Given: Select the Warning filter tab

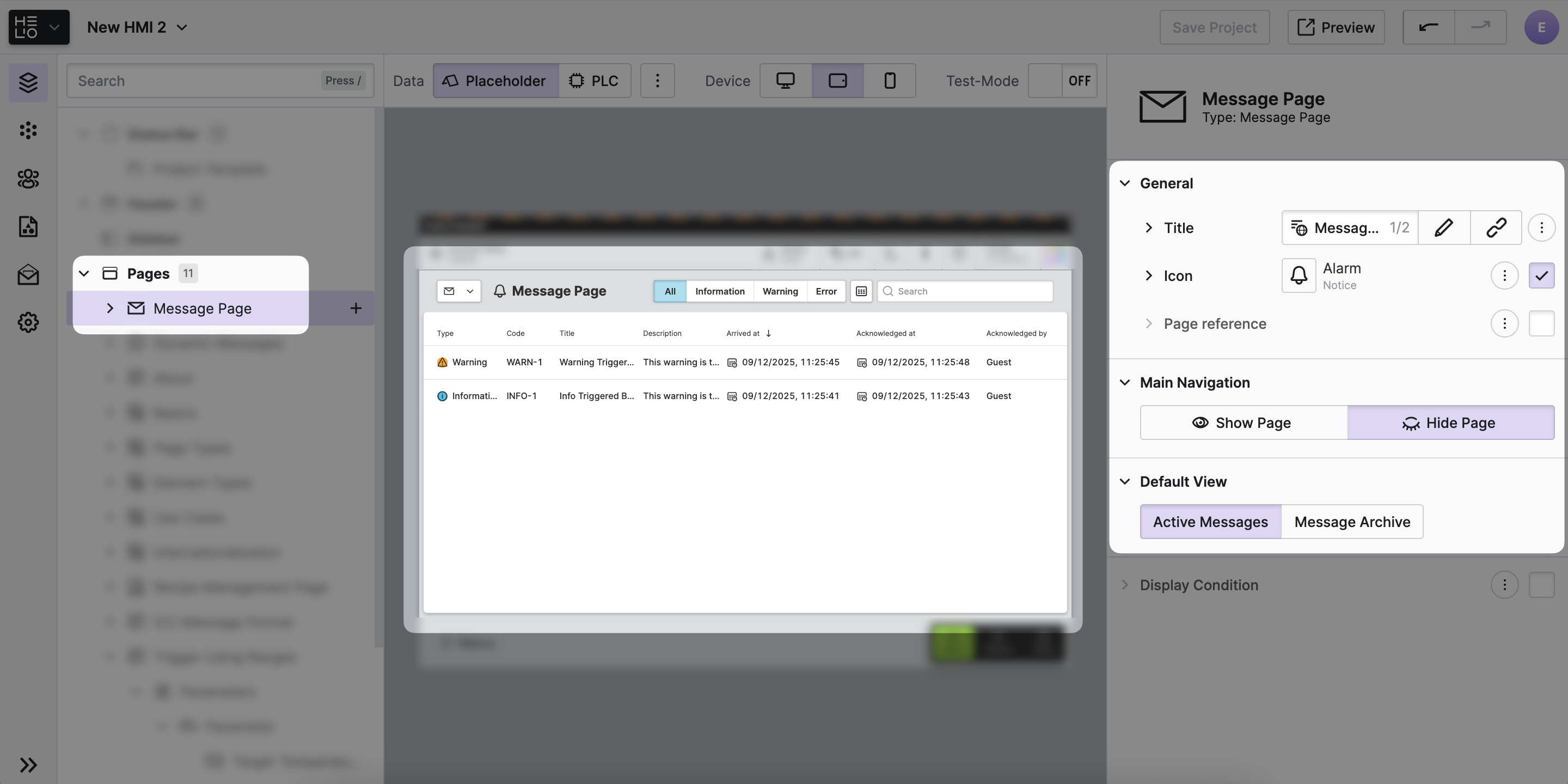Looking at the screenshot, I should click(x=780, y=291).
